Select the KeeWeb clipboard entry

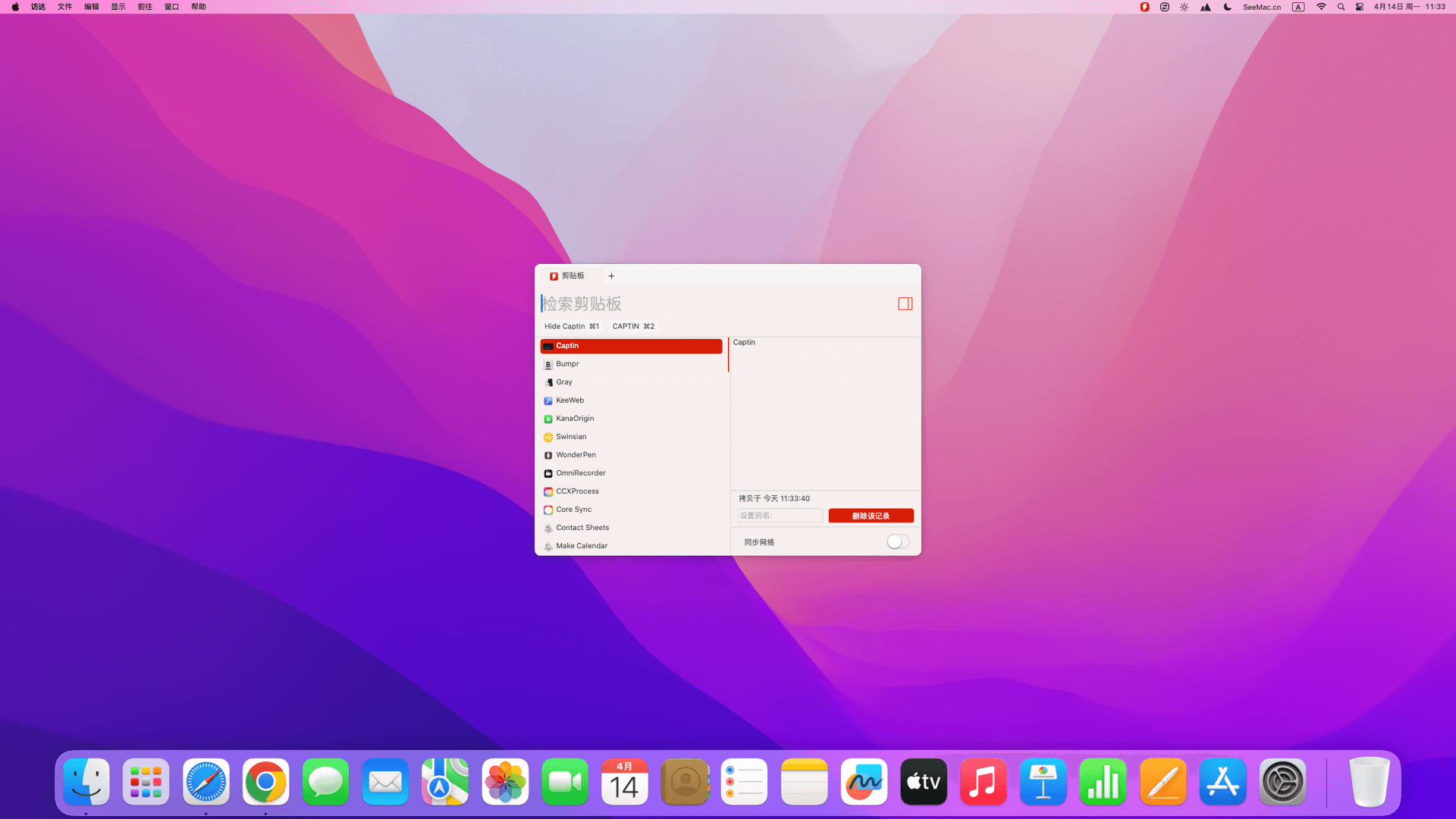tap(570, 400)
